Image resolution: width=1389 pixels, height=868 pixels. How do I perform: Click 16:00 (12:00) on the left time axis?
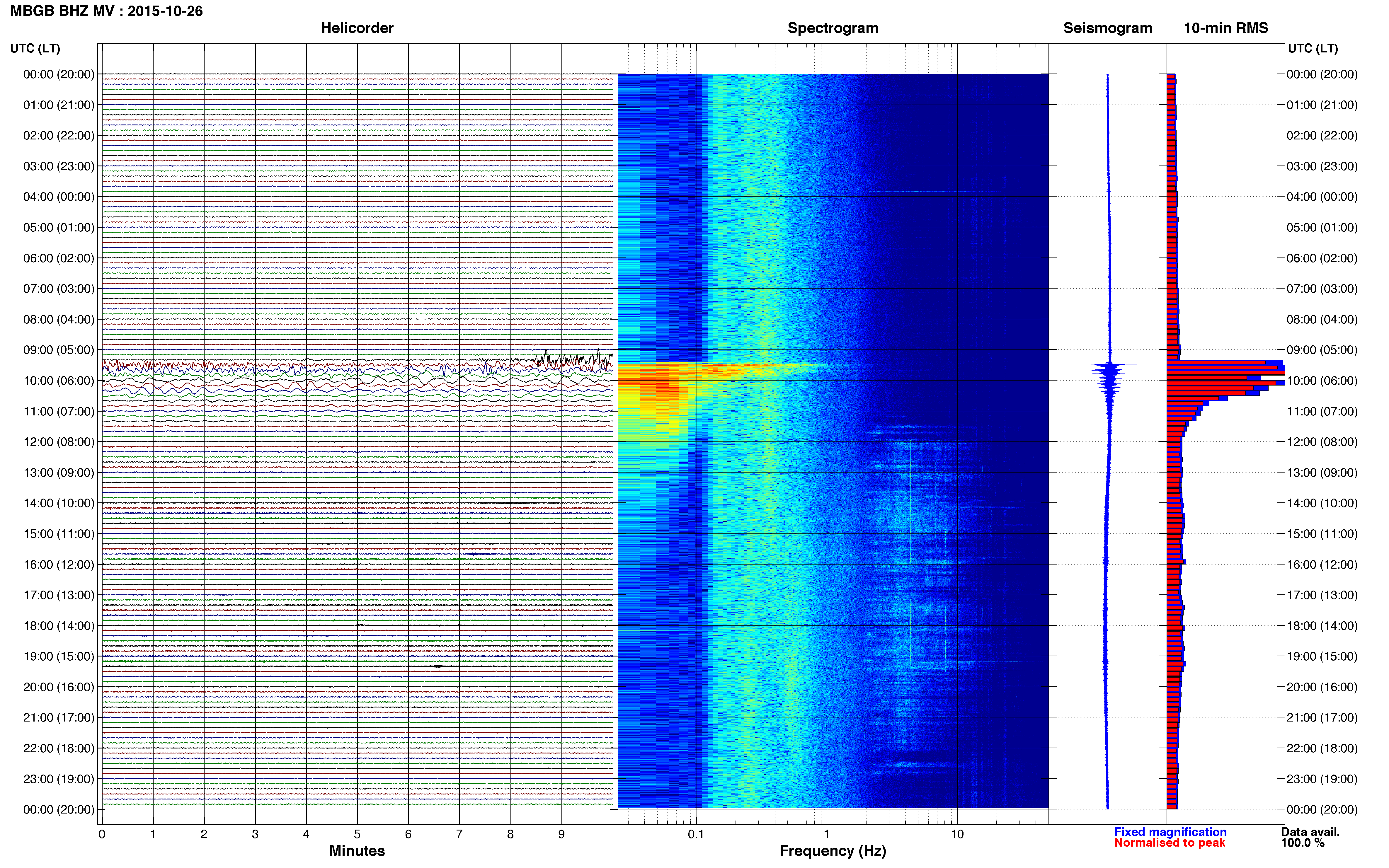tap(59, 564)
